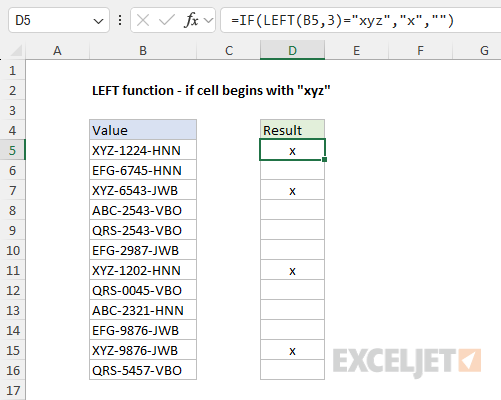Click the formula bar text field

click(x=361, y=20)
